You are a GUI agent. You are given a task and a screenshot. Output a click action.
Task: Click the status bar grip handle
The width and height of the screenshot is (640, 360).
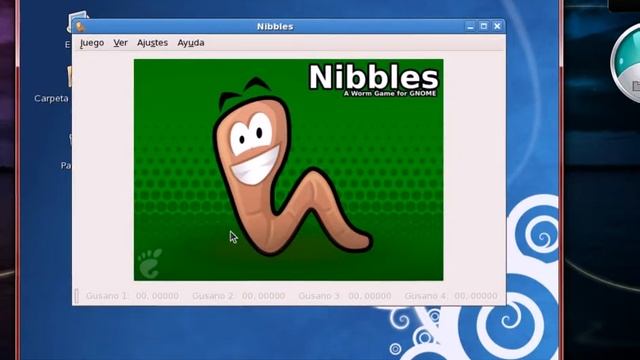tap(76, 296)
